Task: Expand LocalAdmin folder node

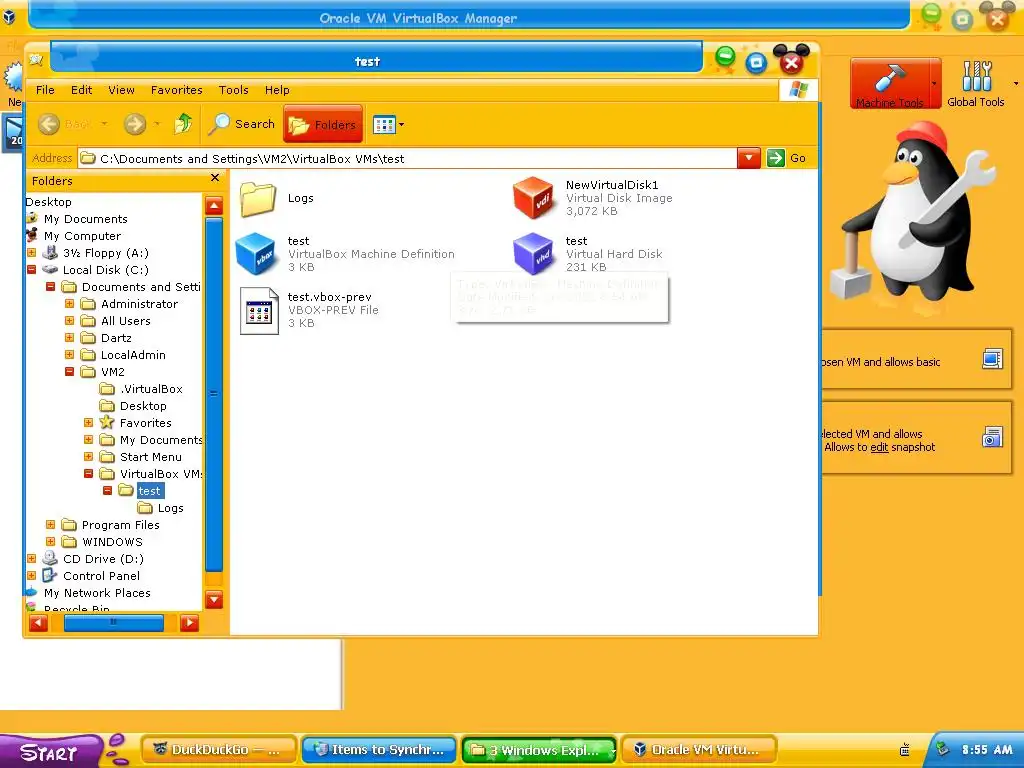Action: (69, 355)
